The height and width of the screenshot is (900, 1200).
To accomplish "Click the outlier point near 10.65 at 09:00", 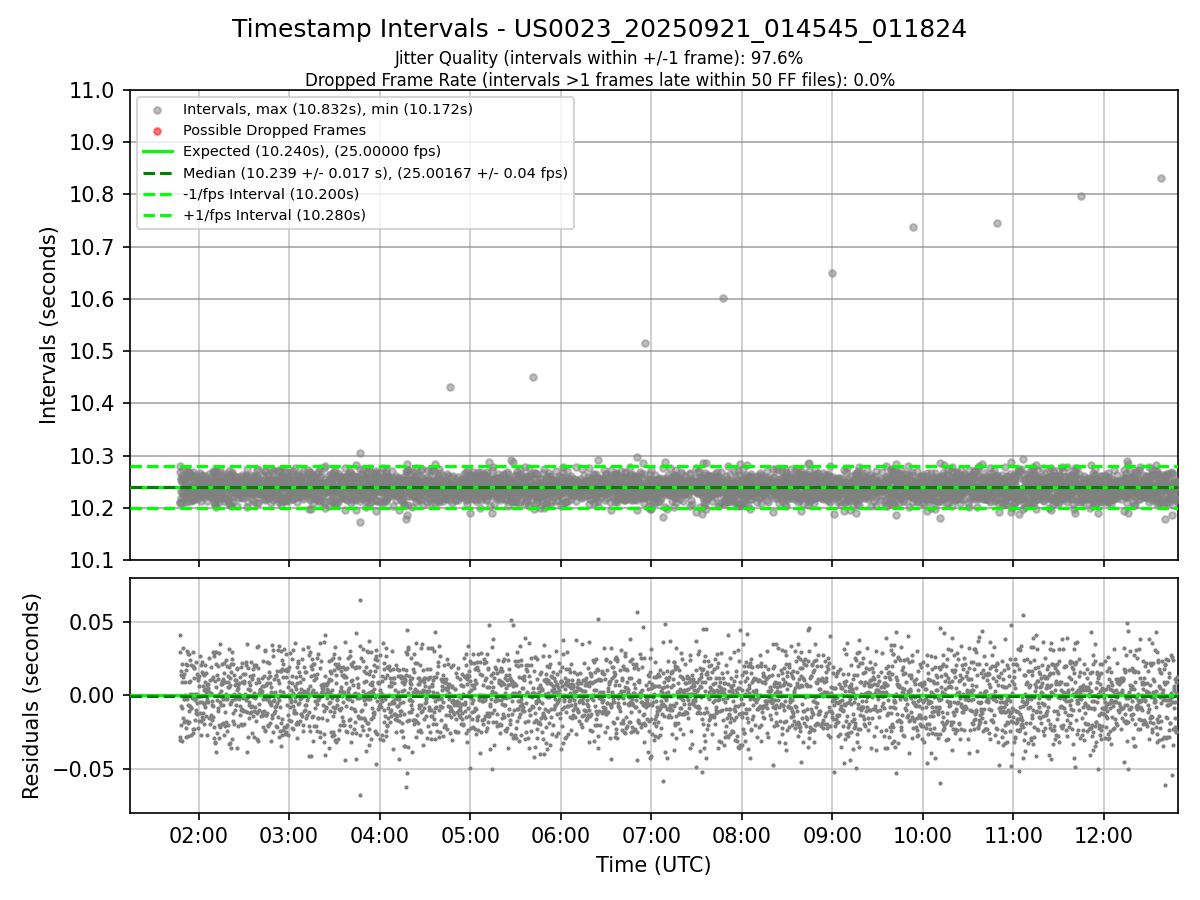I will click(x=832, y=273).
